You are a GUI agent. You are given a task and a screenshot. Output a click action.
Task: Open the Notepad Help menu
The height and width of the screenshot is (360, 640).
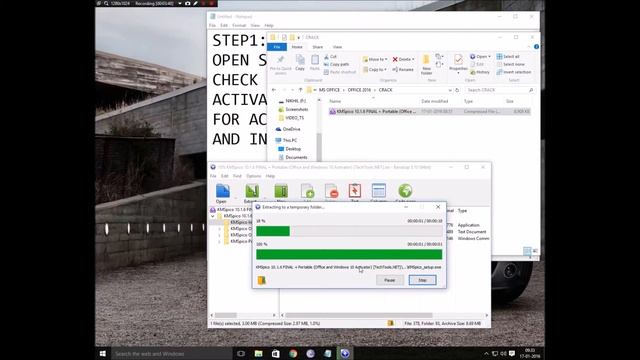[x=269, y=25]
